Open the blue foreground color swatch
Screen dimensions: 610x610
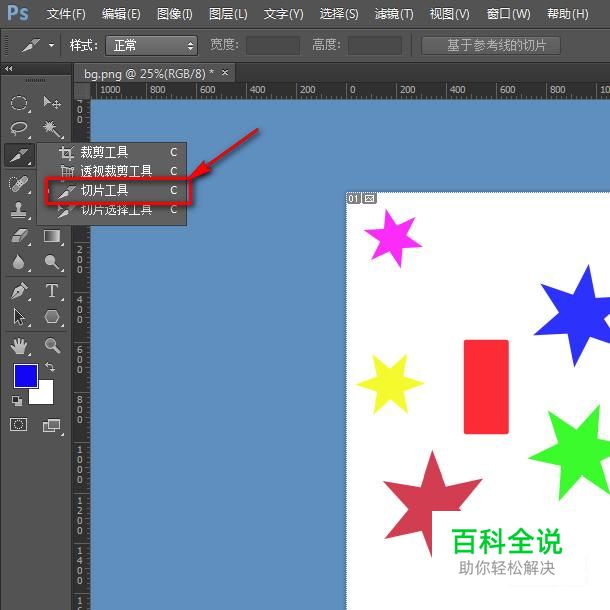coord(26,376)
